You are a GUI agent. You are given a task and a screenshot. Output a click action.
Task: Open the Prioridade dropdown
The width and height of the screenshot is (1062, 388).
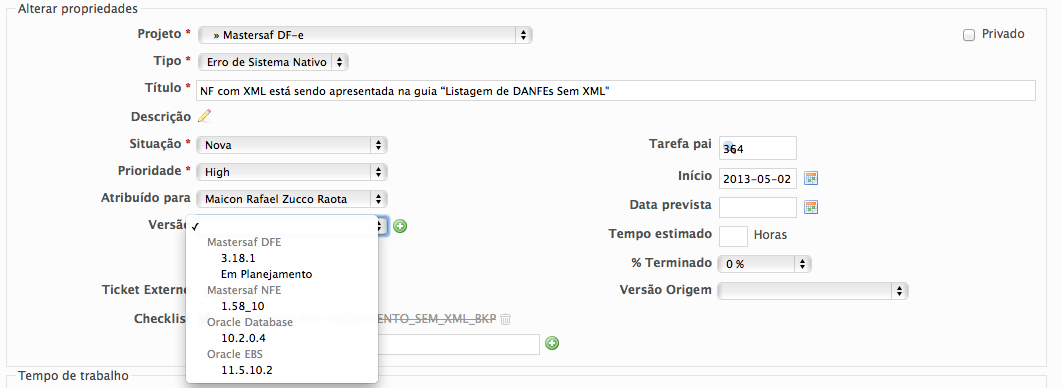(292, 172)
